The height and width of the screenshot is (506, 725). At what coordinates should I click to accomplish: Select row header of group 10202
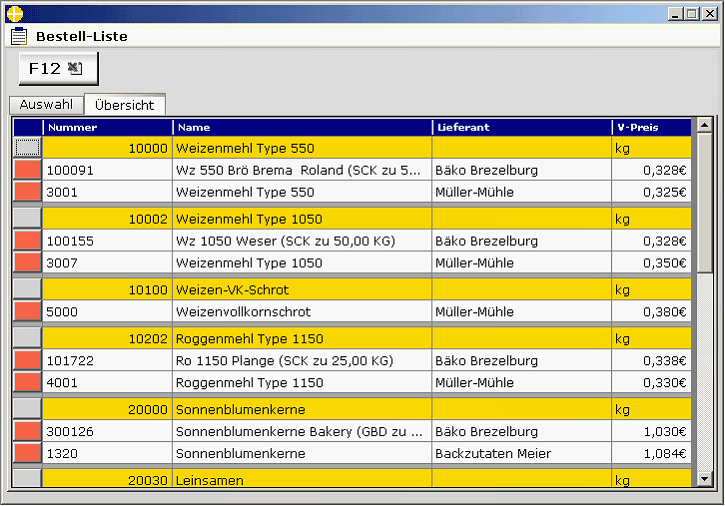click(28, 338)
